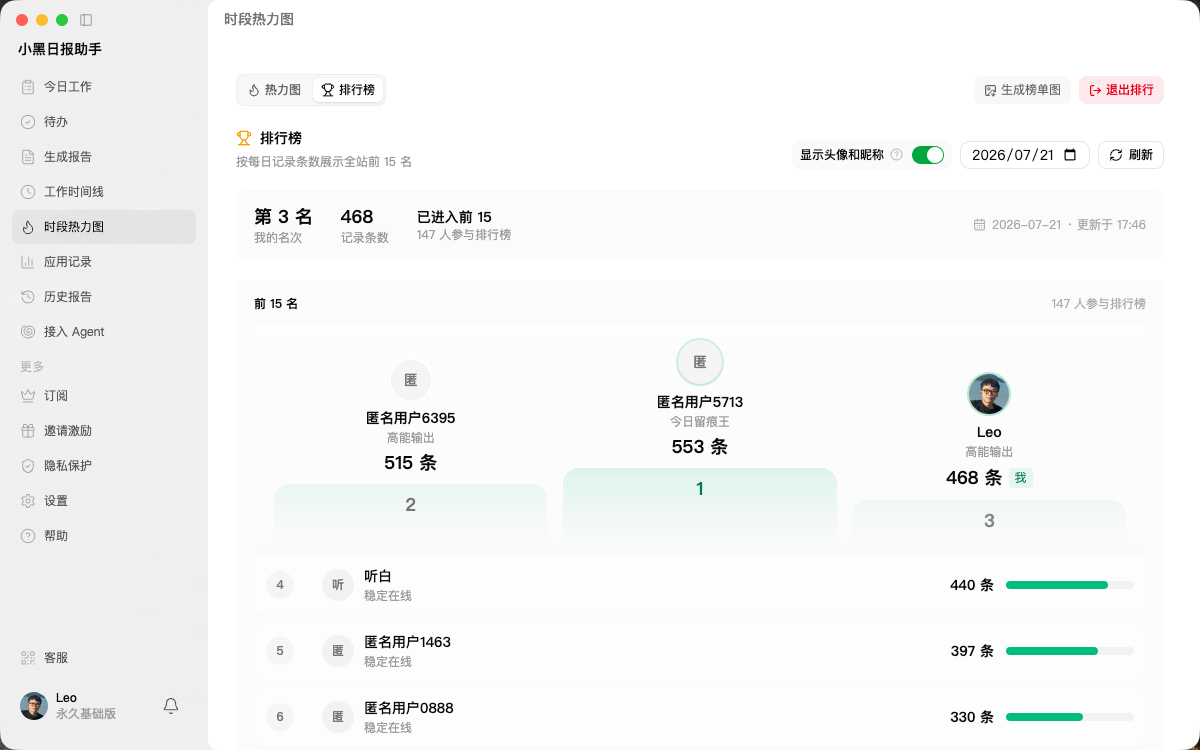Click the 今日留痕王 label
1200x750 pixels.
700,422
